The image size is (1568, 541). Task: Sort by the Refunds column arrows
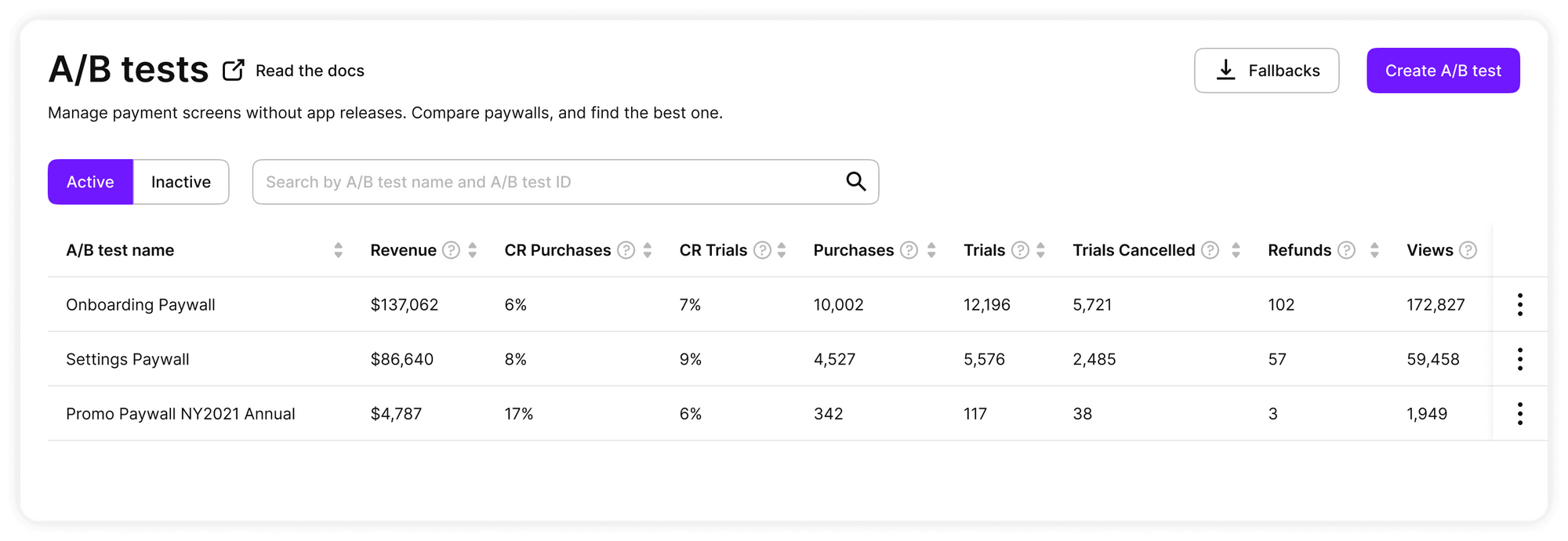[x=1374, y=250]
